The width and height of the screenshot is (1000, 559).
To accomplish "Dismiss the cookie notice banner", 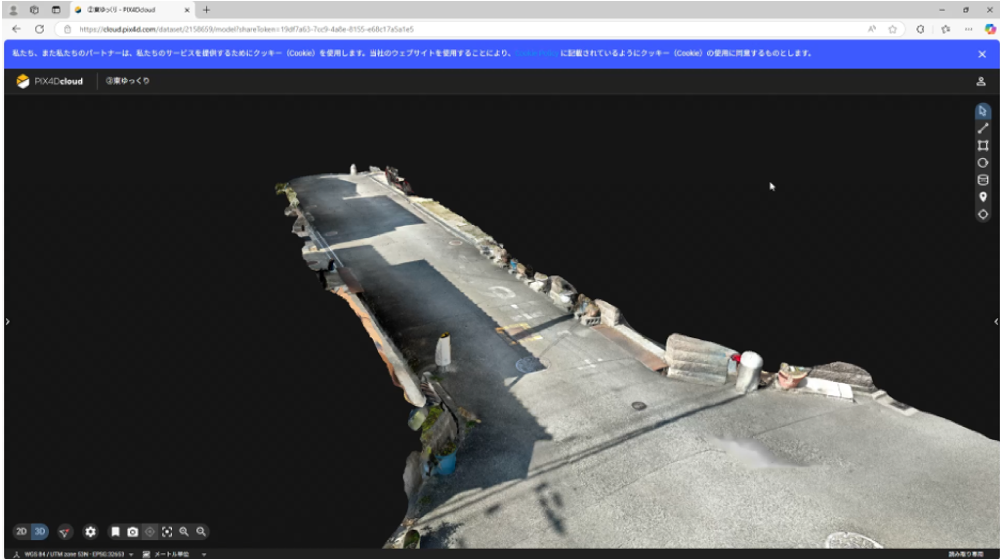I will (x=981, y=54).
